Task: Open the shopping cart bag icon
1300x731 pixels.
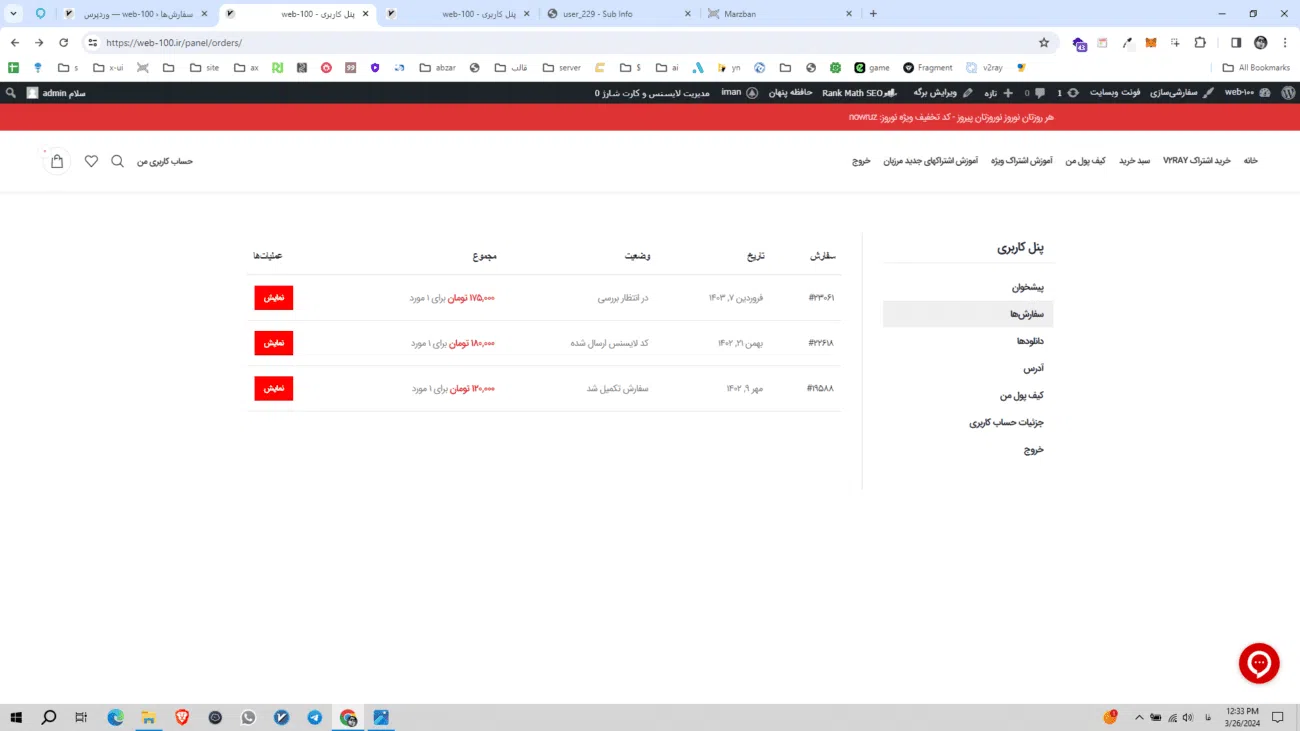Action: 57,161
